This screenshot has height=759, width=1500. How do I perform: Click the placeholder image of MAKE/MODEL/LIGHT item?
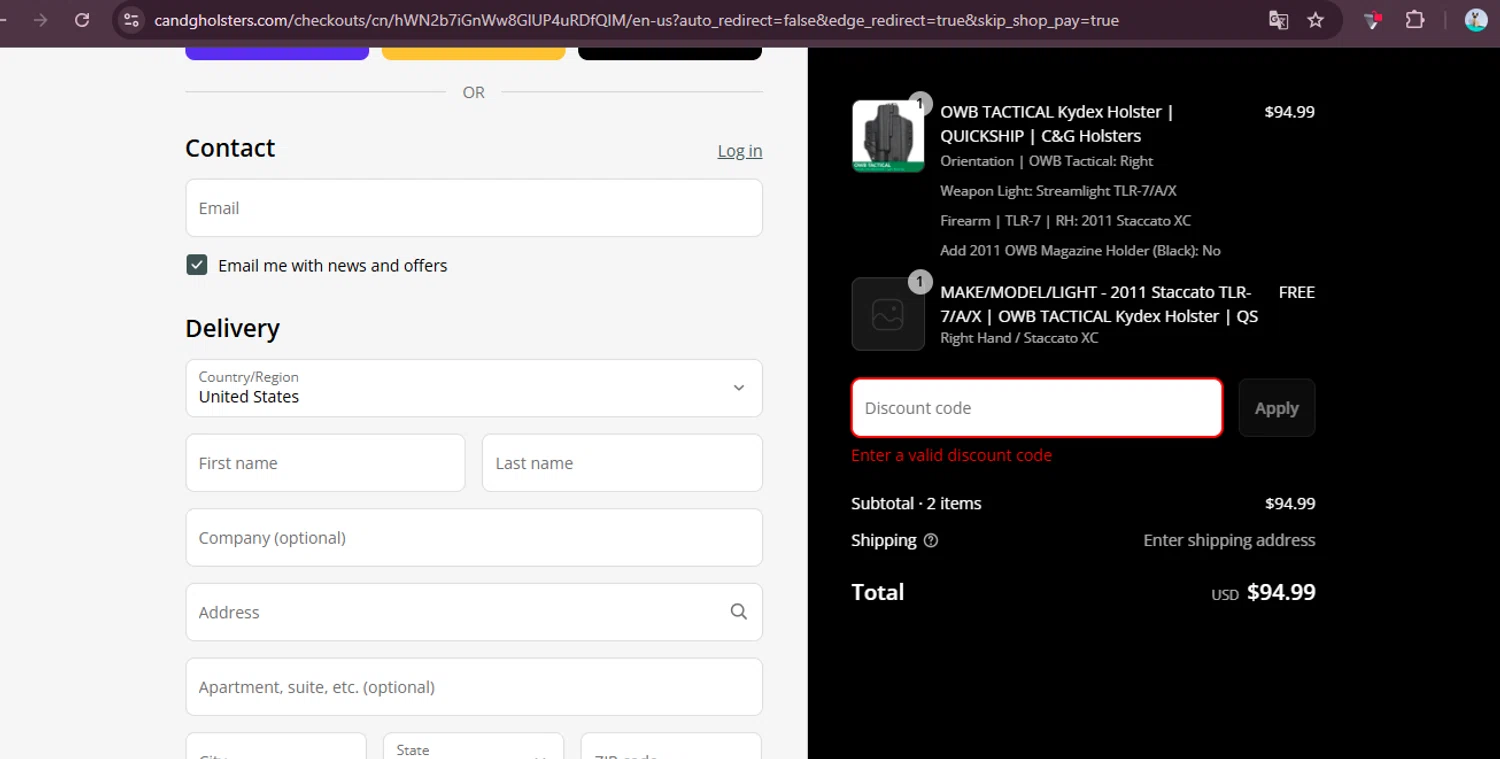(x=888, y=314)
